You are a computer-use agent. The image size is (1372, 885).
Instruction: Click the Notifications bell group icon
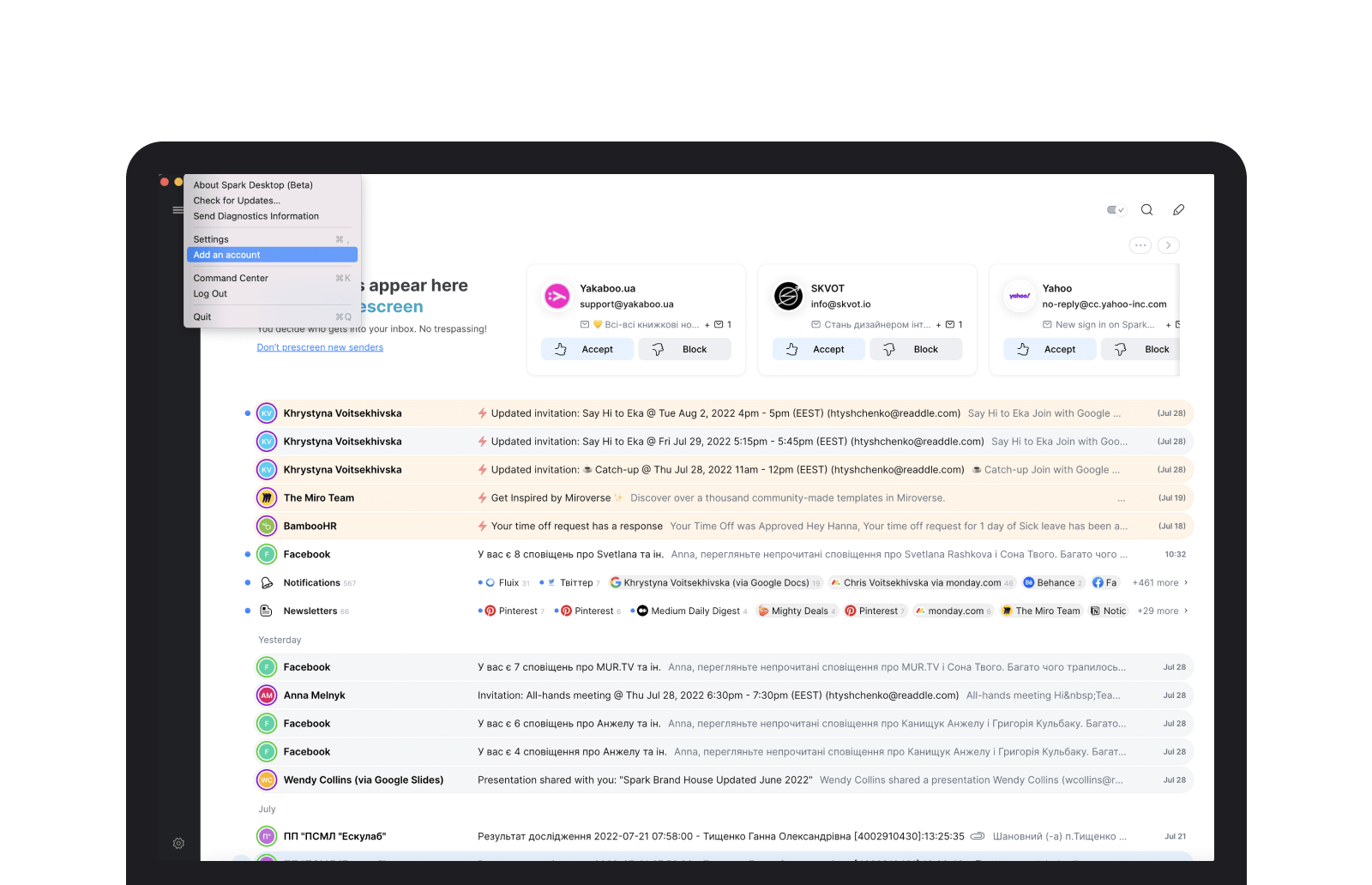[x=267, y=583]
